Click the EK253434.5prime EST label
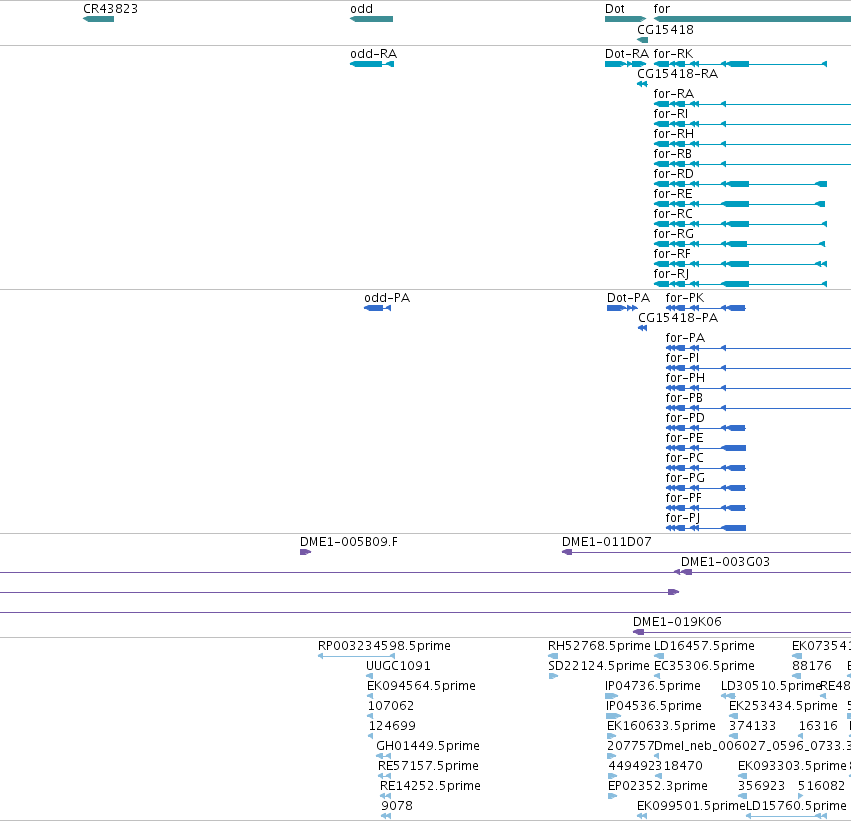851x821 pixels. [783, 706]
